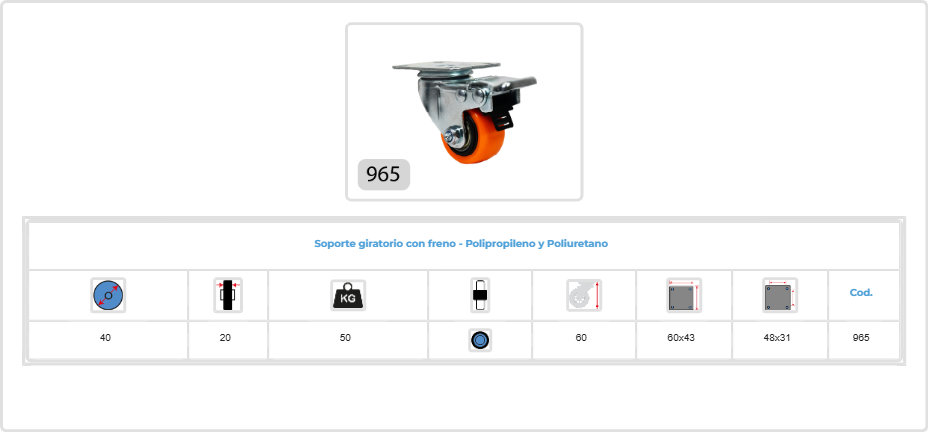Click the wheel diameter icon

coord(108,295)
